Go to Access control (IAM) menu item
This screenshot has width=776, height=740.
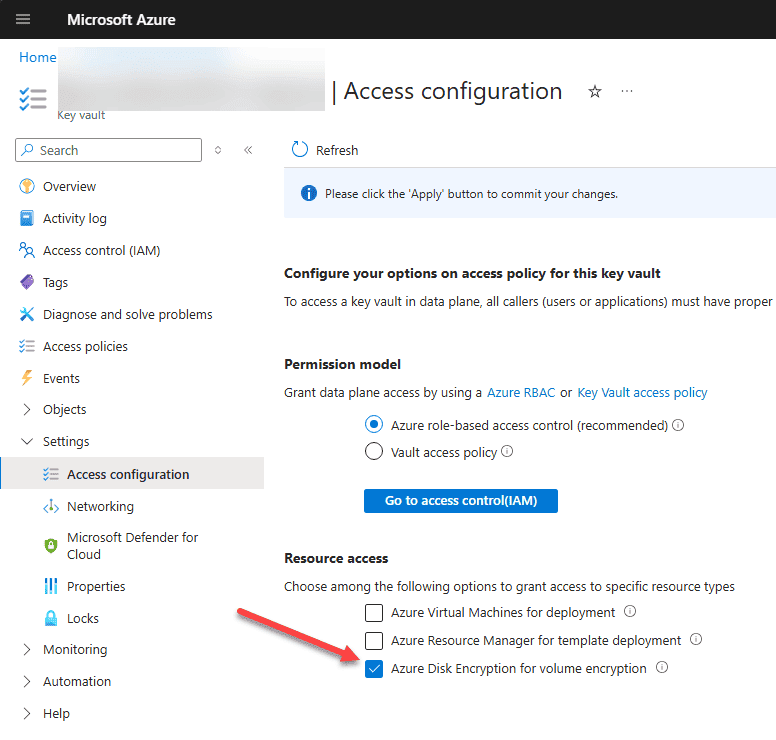pos(101,250)
